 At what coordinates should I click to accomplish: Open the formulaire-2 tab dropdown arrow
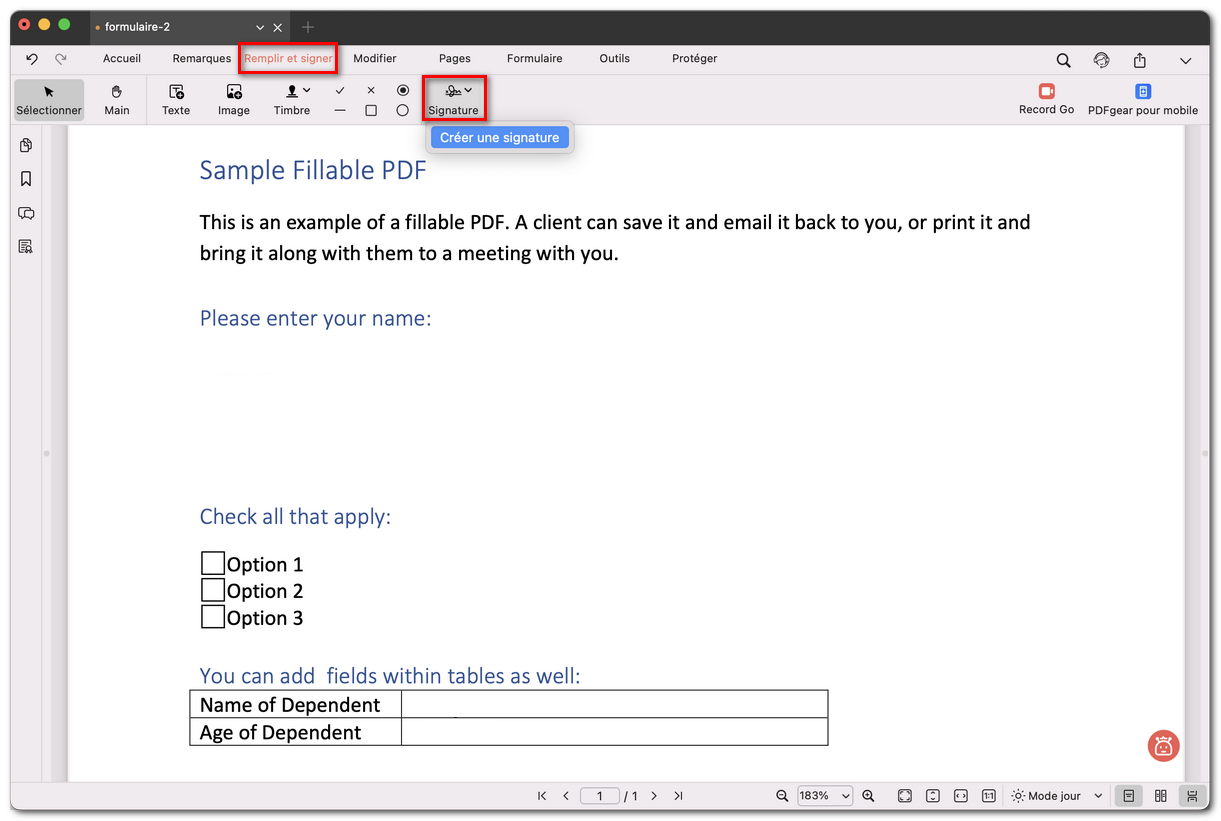pyautogui.click(x=260, y=28)
